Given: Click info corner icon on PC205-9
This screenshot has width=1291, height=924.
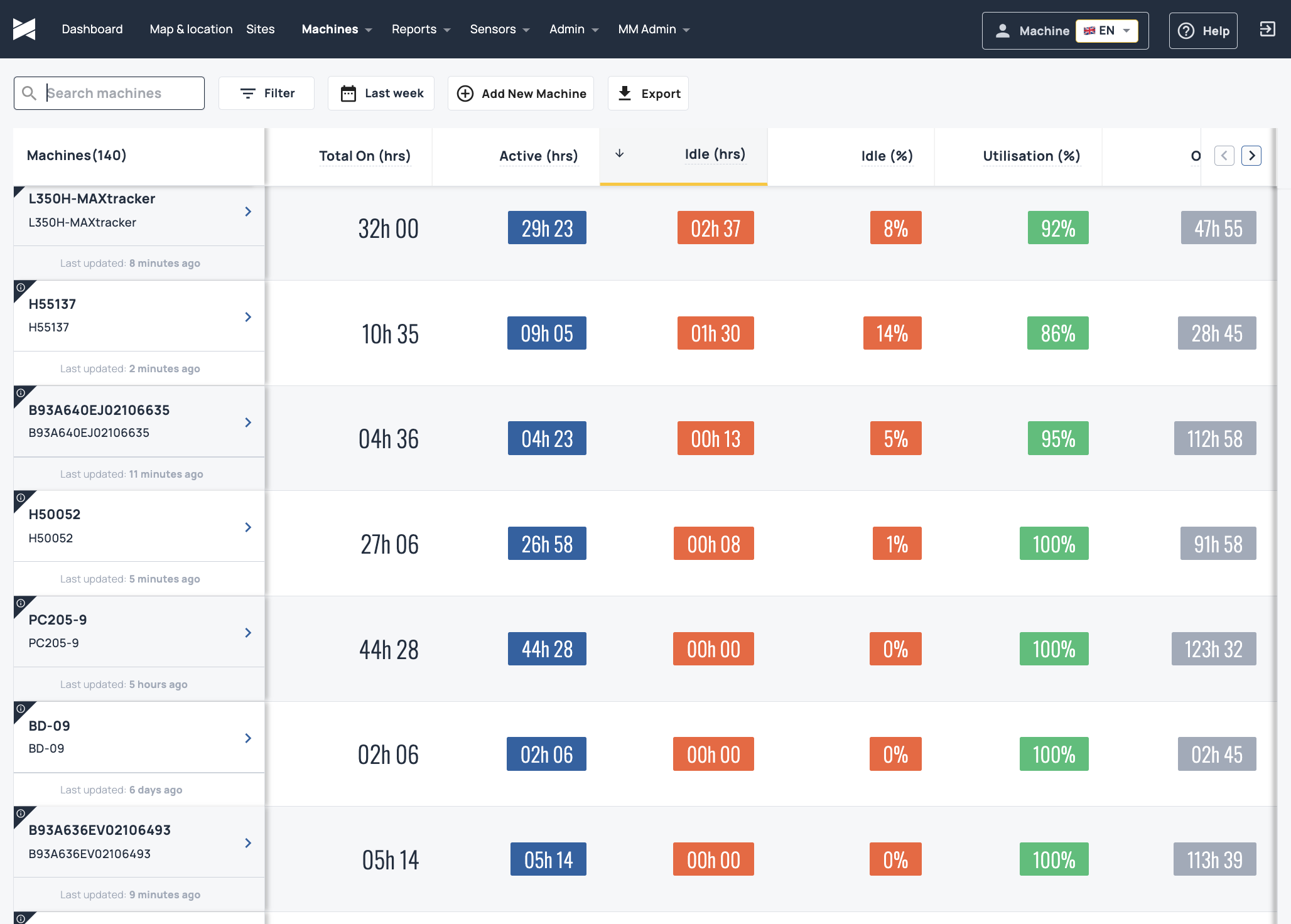Looking at the screenshot, I should click(21, 603).
